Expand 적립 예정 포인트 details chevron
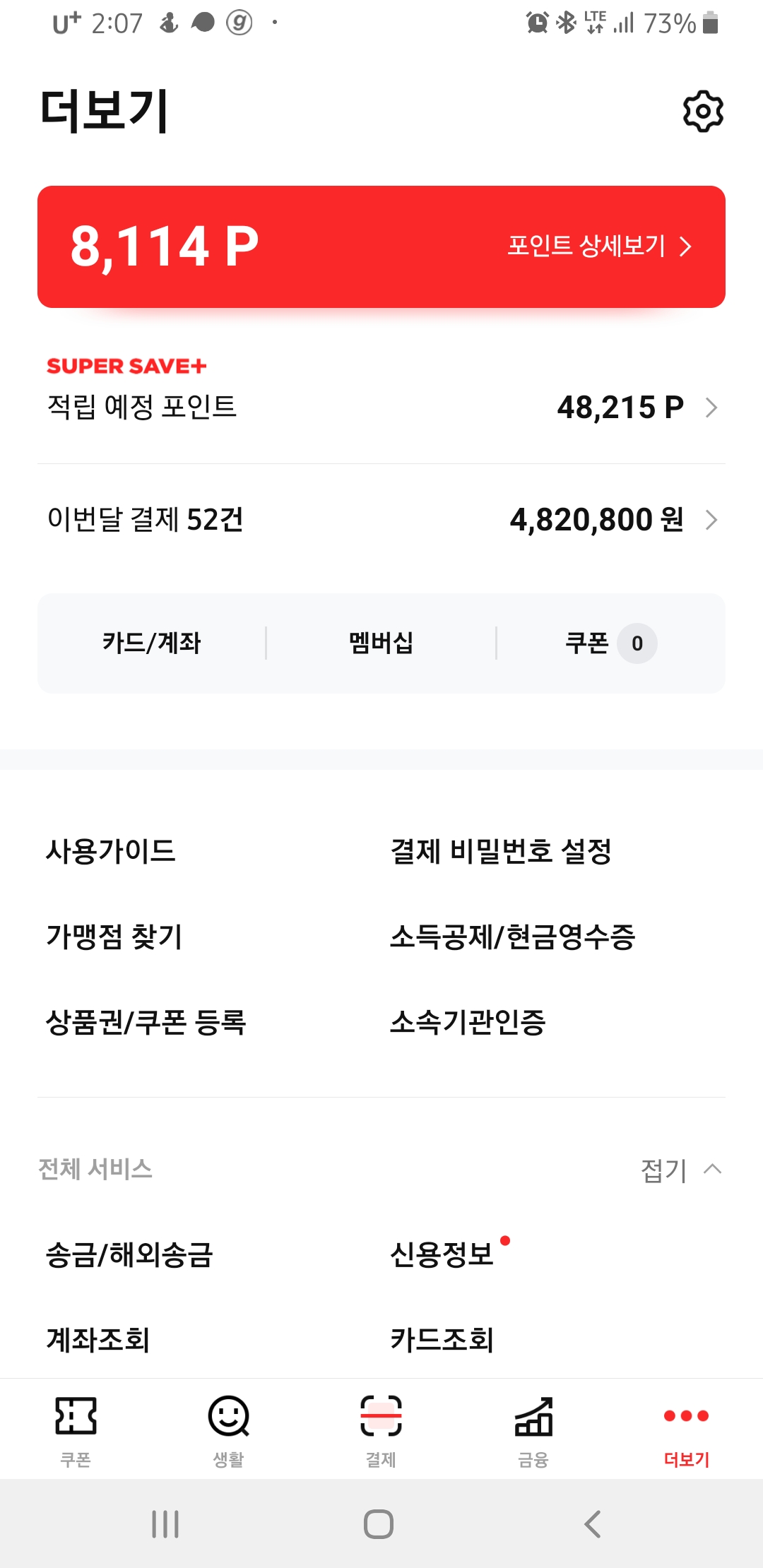Screen dimensions: 763x1568 [711, 408]
